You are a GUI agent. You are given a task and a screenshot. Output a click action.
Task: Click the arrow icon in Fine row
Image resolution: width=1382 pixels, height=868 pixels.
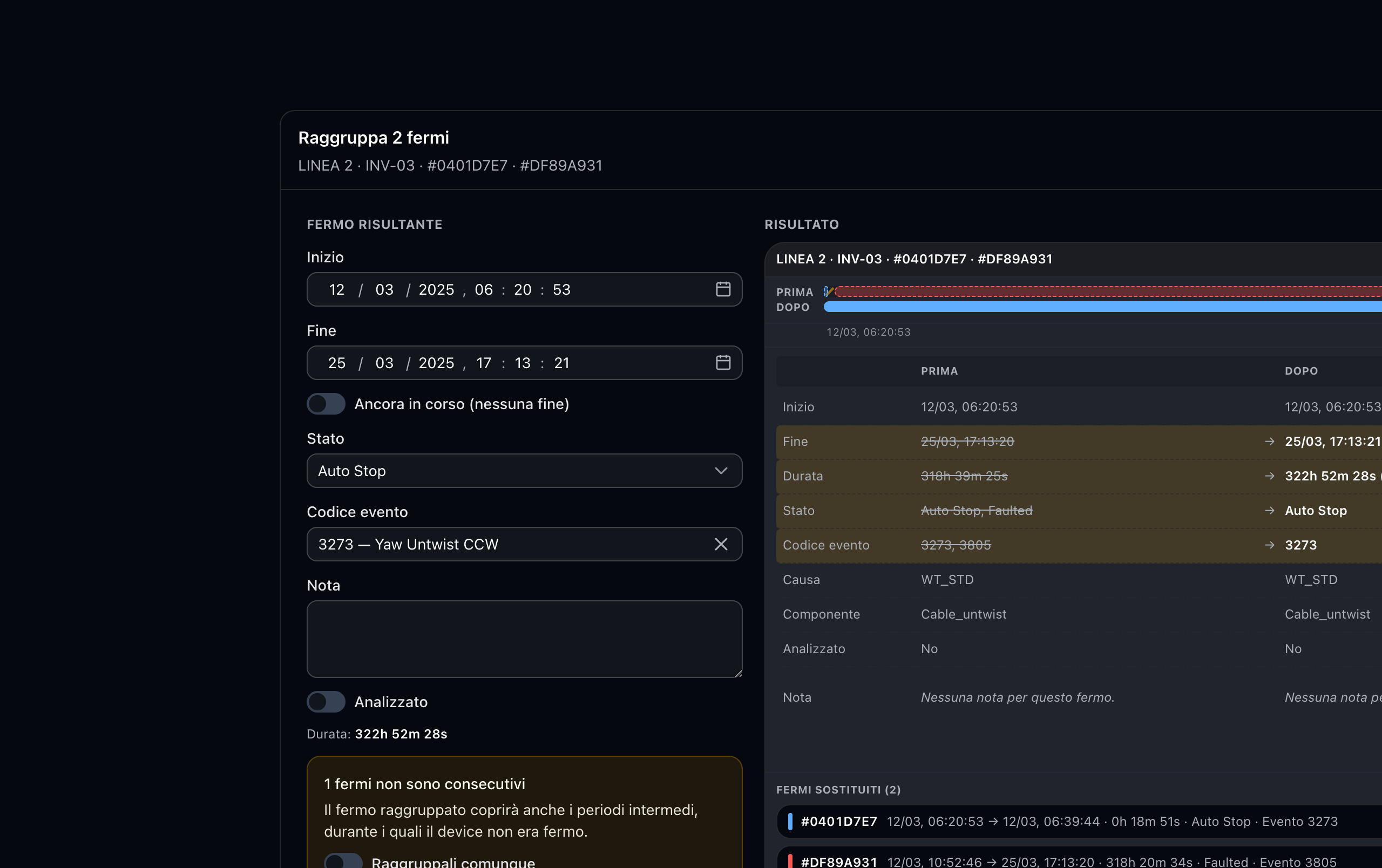(1269, 441)
